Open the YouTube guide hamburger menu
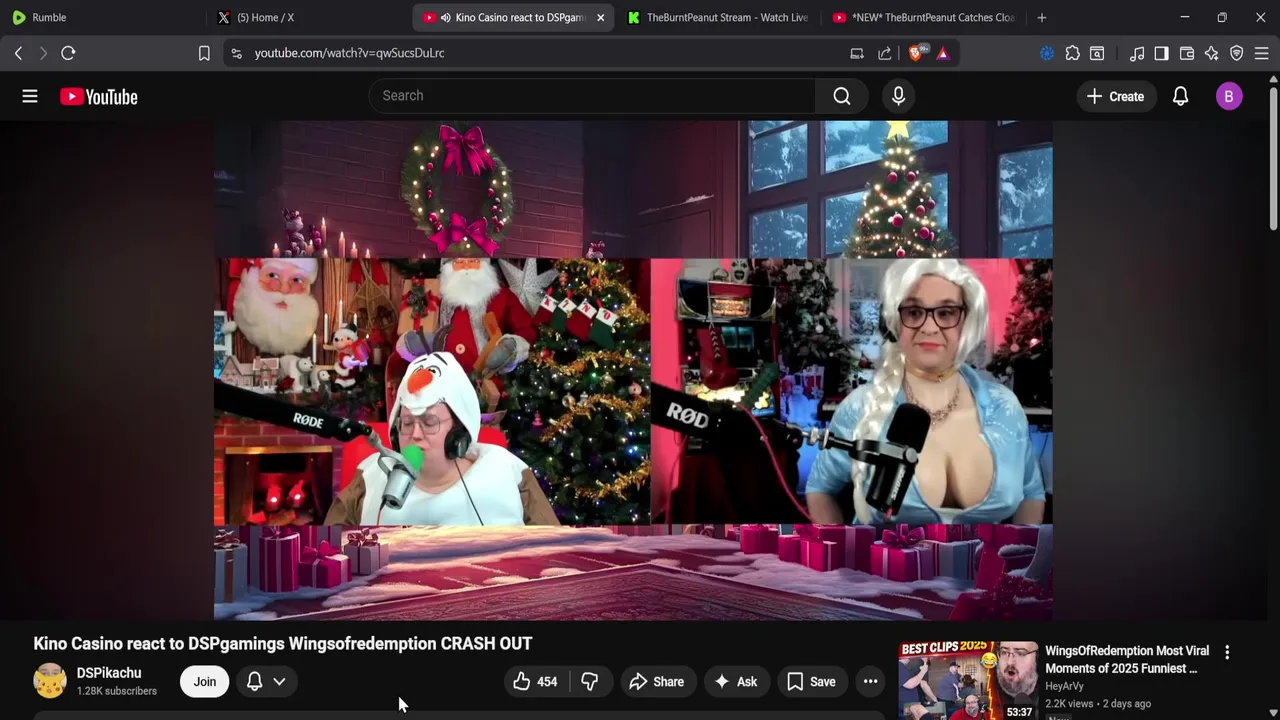Viewport: 1280px width, 720px height. [30, 96]
